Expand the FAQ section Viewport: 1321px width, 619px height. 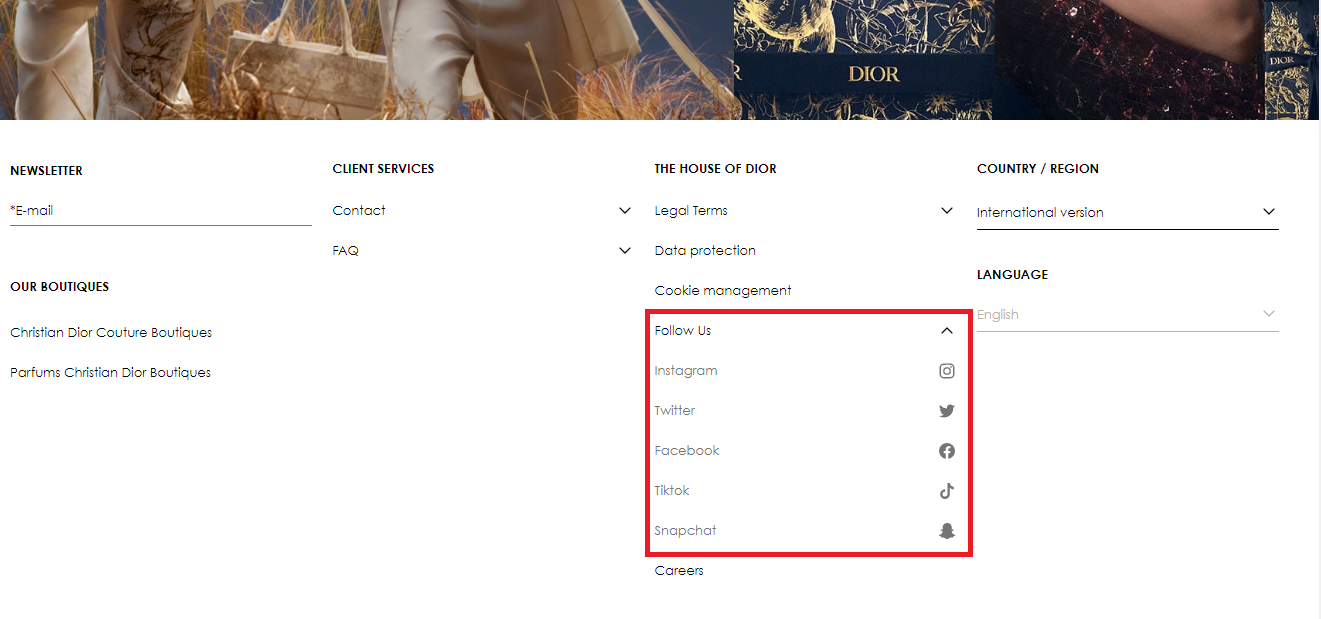(x=624, y=251)
